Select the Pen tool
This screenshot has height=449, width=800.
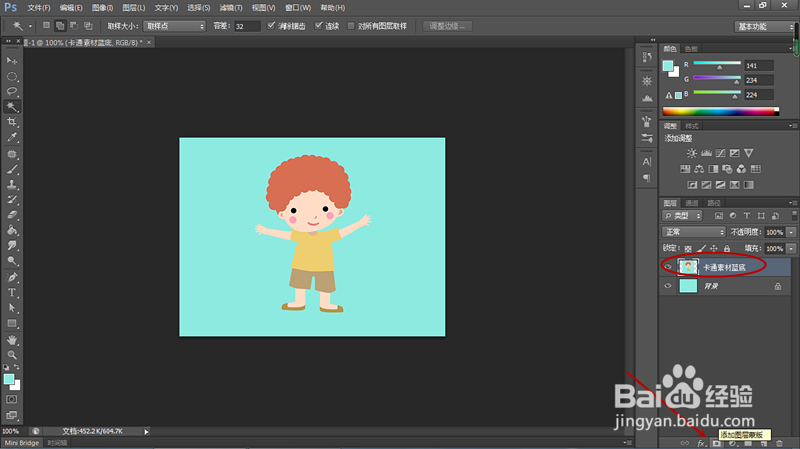click(12, 278)
